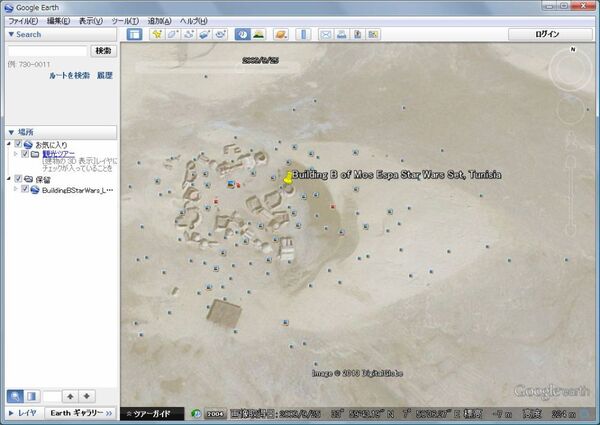Click the N north indicator on compass
The height and width of the screenshot is (425, 600).
573,49
